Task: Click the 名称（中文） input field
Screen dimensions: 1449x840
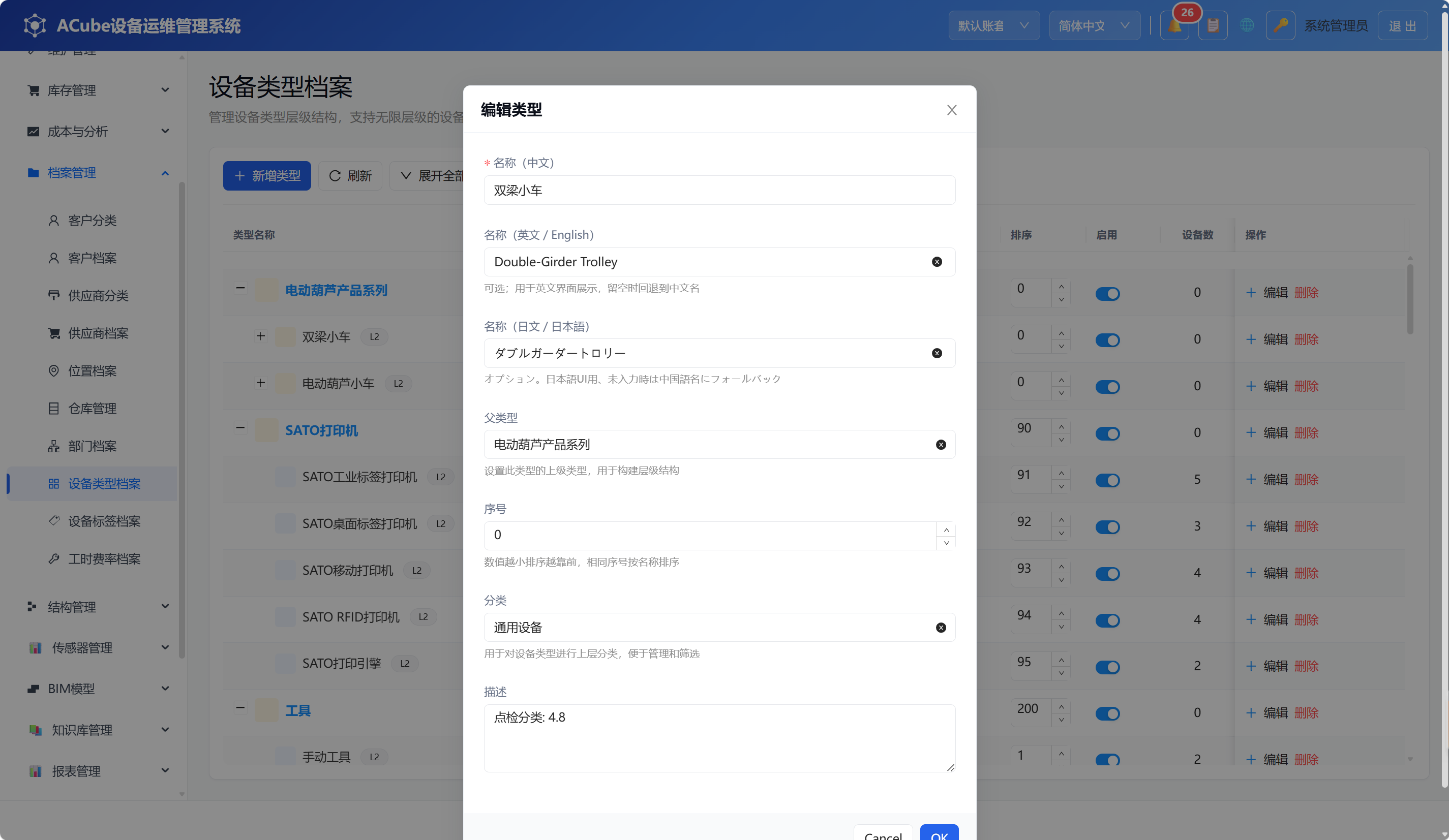Action: 719,190
